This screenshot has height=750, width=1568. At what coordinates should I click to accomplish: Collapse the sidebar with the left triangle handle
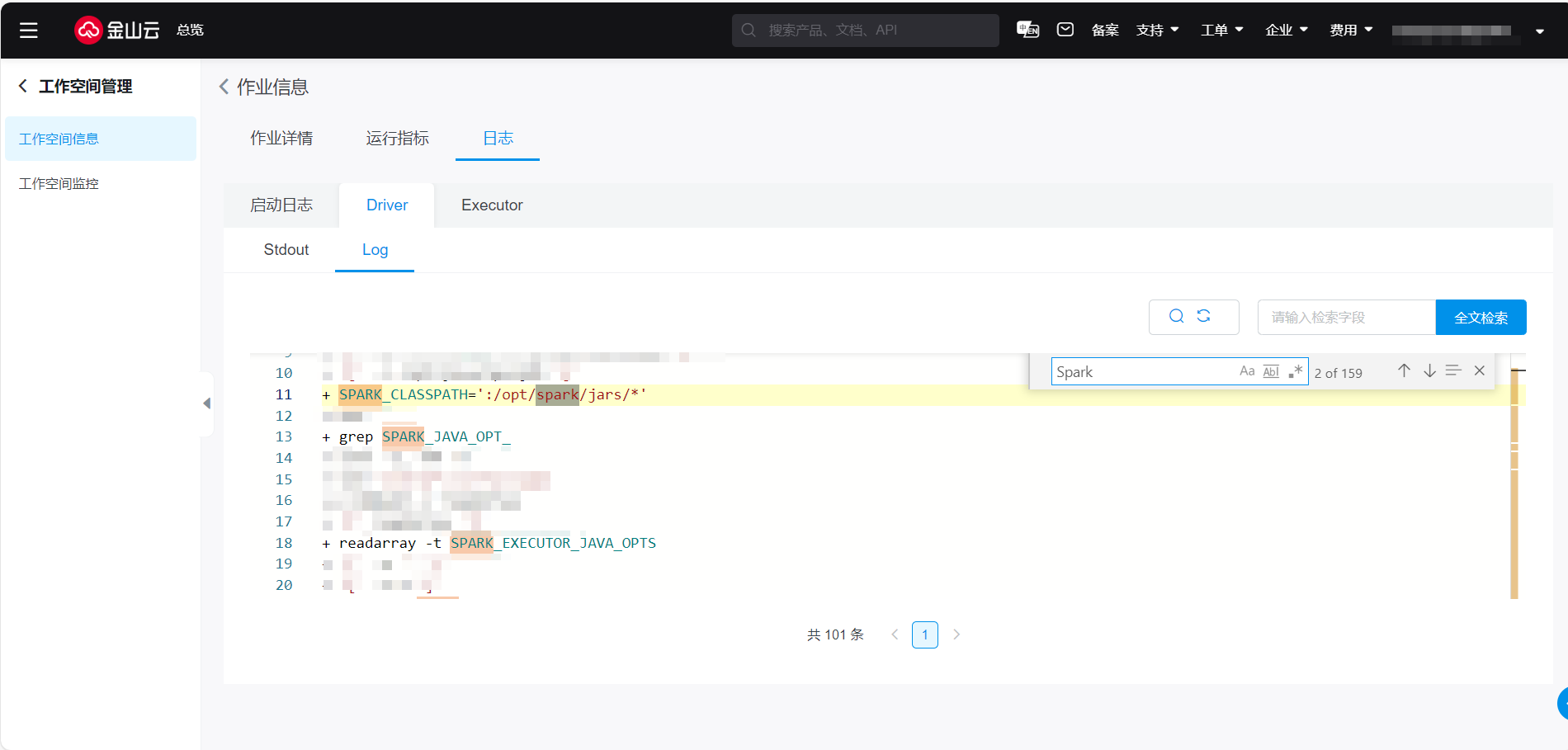pos(206,403)
